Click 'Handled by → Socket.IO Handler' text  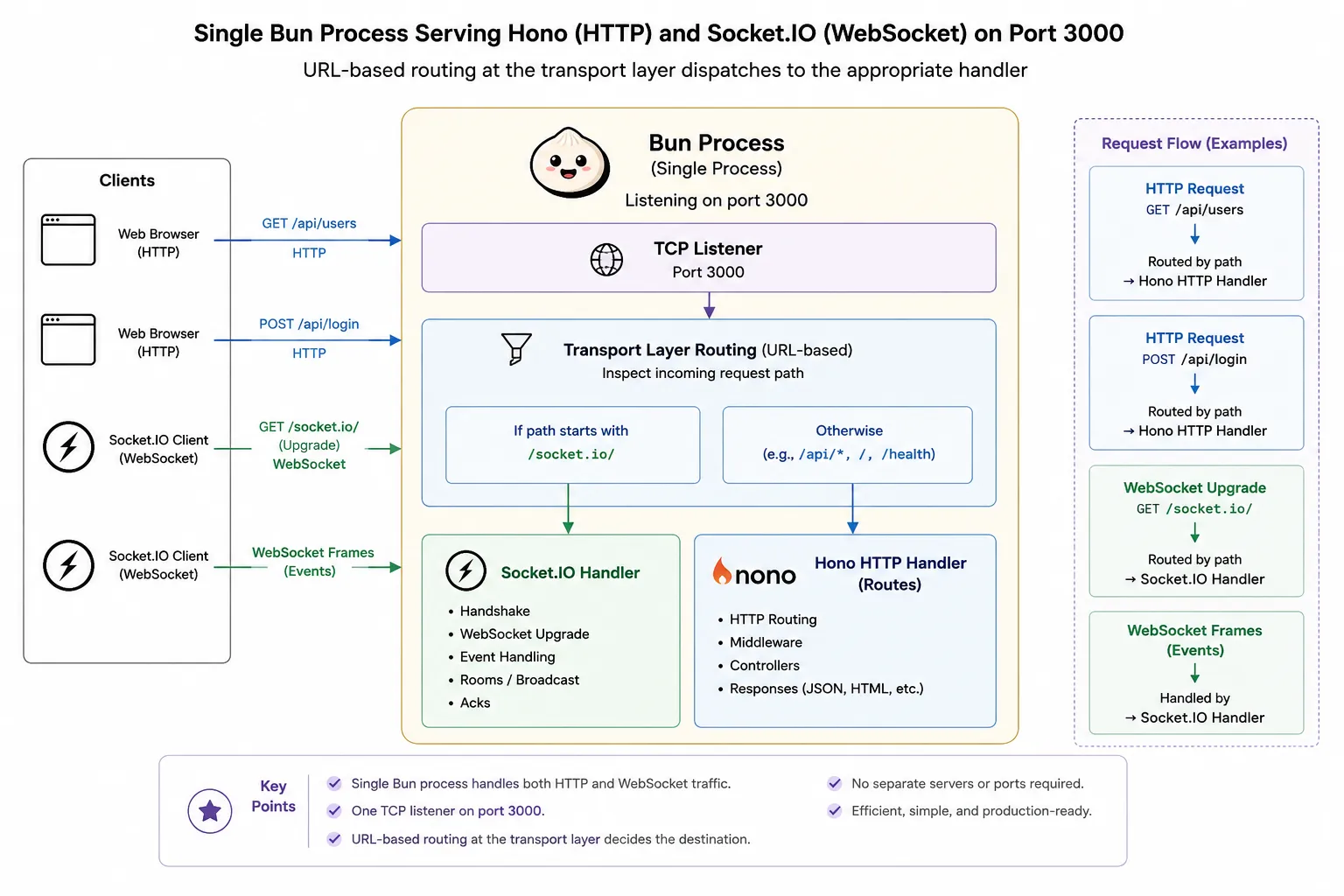click(1194, 708)
